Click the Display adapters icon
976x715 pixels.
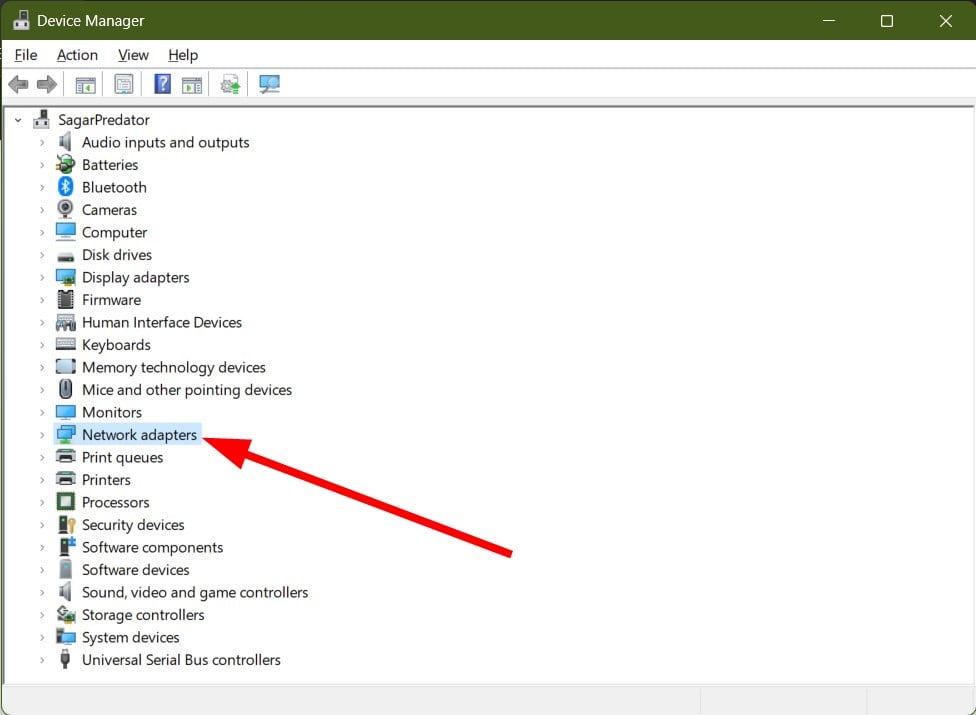(65, 277)
